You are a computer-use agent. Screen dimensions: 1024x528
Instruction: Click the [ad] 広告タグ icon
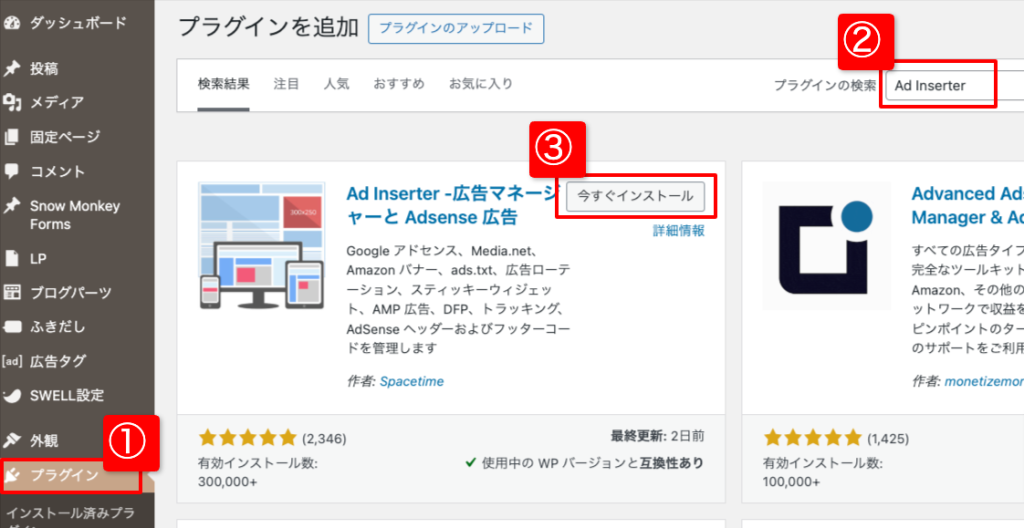12,361
